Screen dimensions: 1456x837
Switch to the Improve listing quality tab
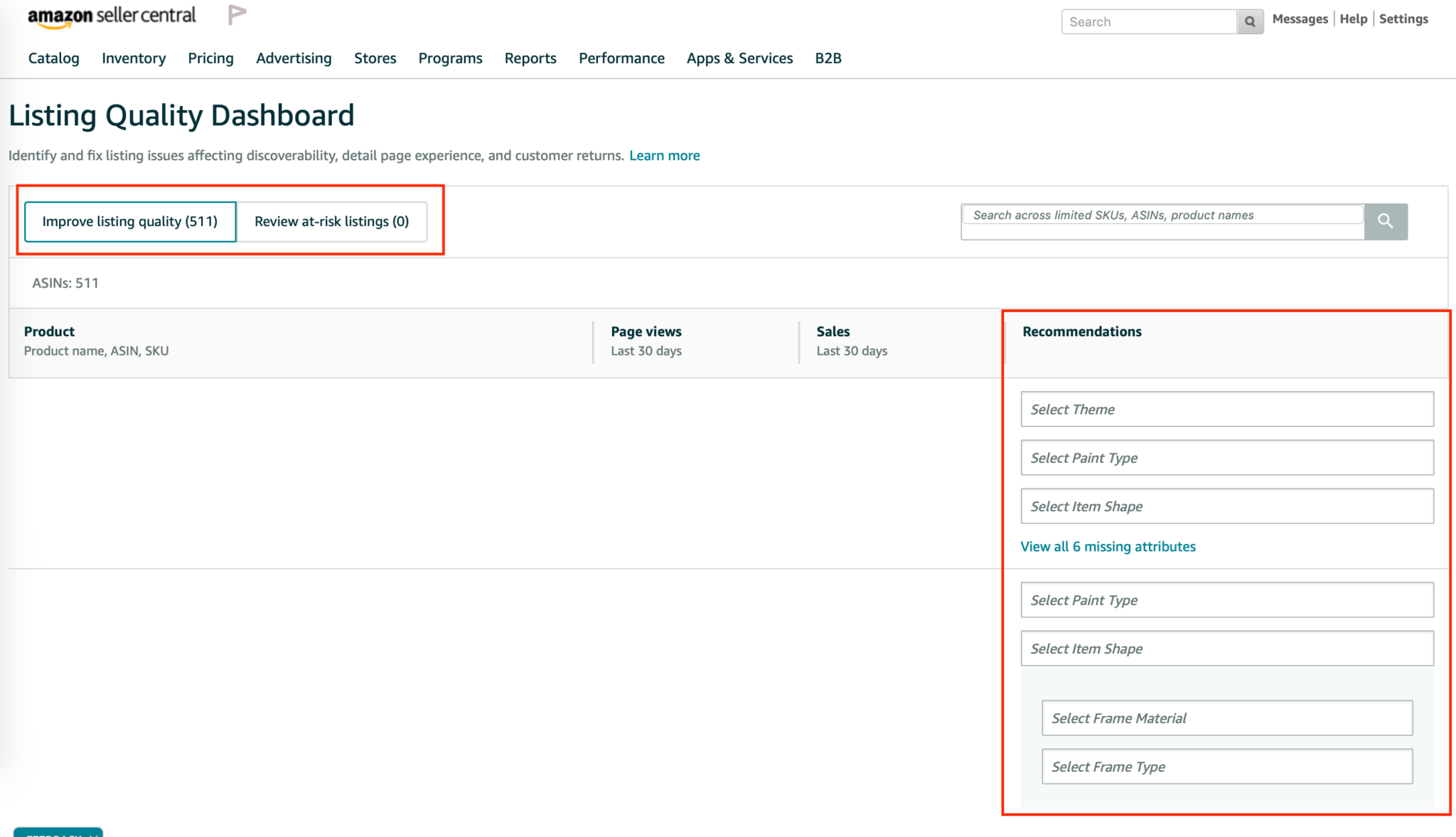click(x=130, y=221)
